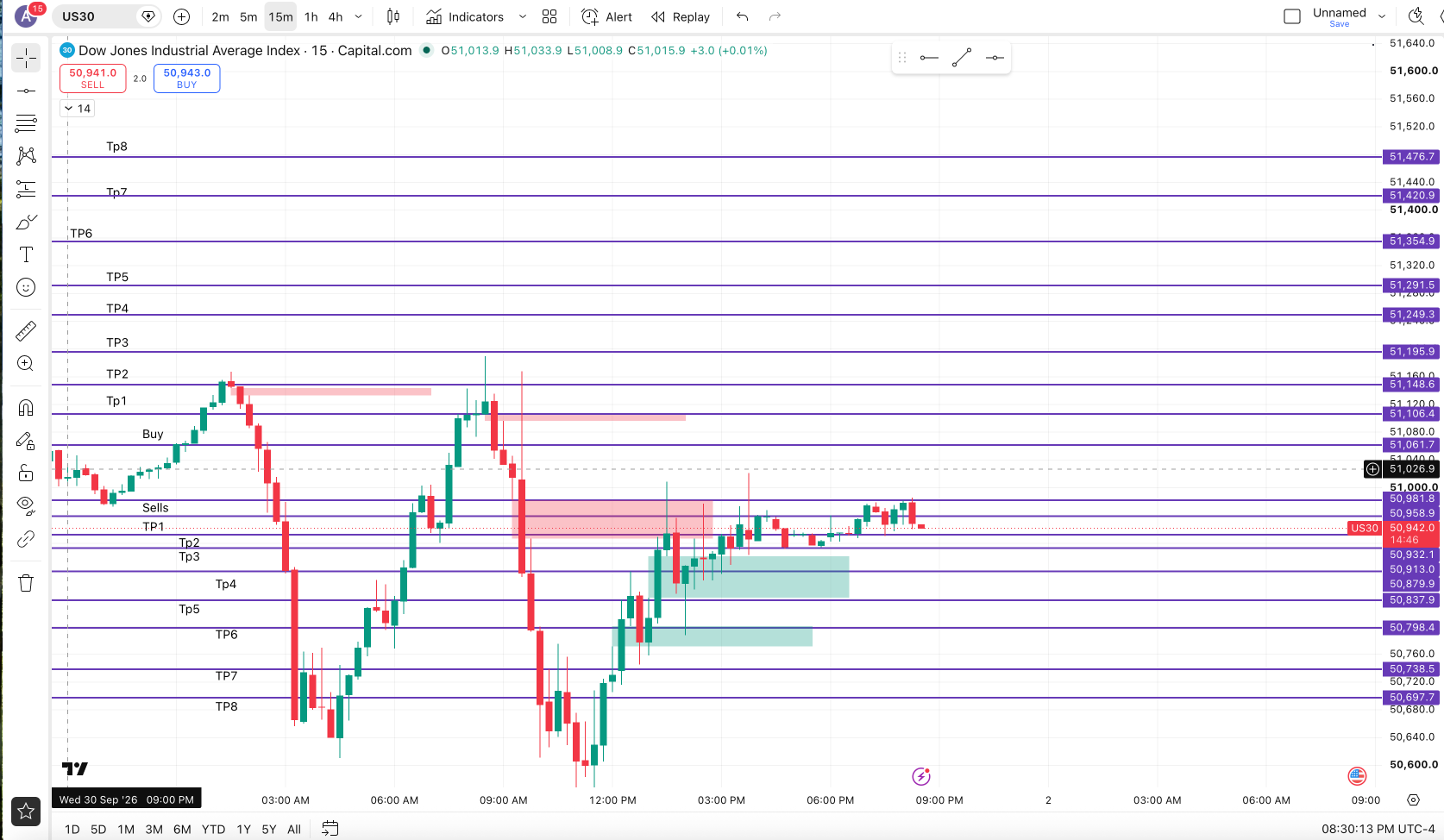Expand the timeframe interval dropdown

click(x=359, y=16)
